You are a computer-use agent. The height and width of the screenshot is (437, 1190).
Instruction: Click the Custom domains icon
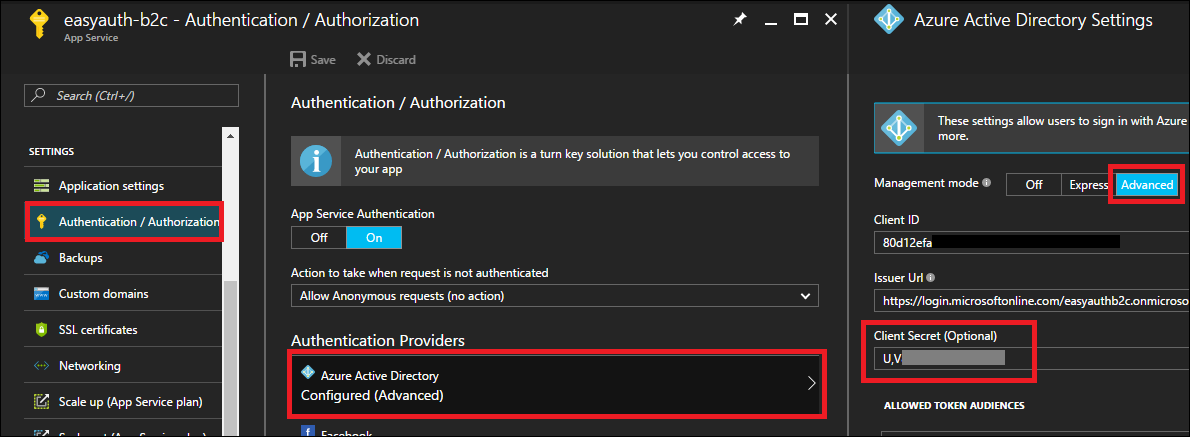click(x=41, y=294)
